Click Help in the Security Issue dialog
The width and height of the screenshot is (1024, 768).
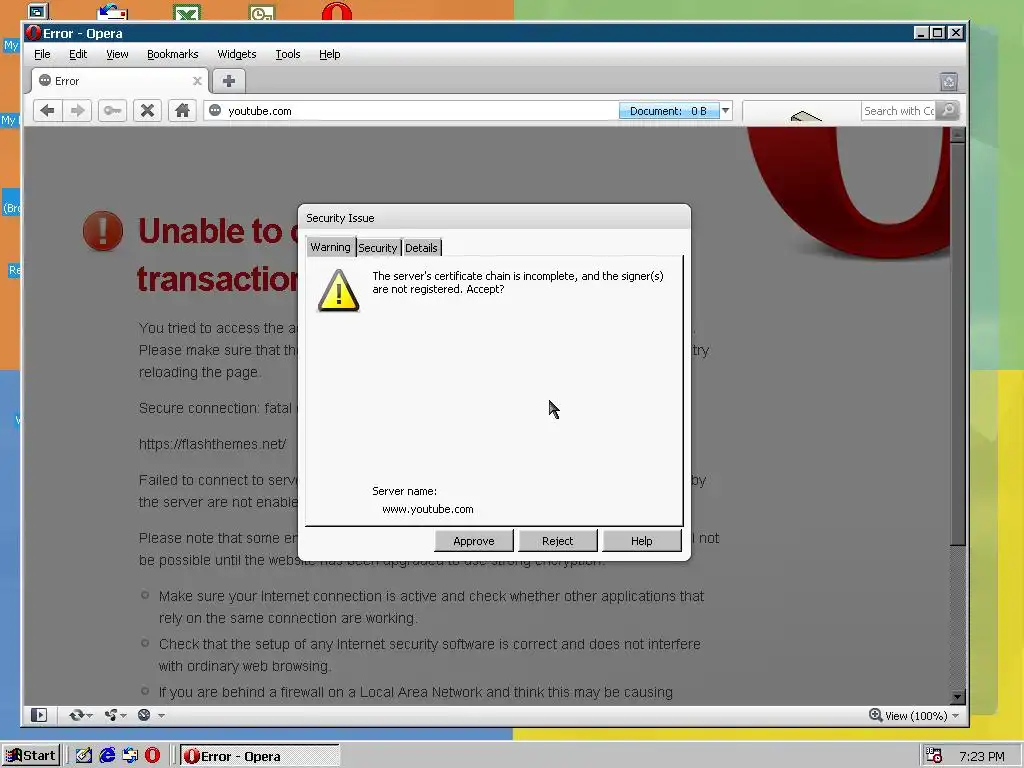point(641,541)
